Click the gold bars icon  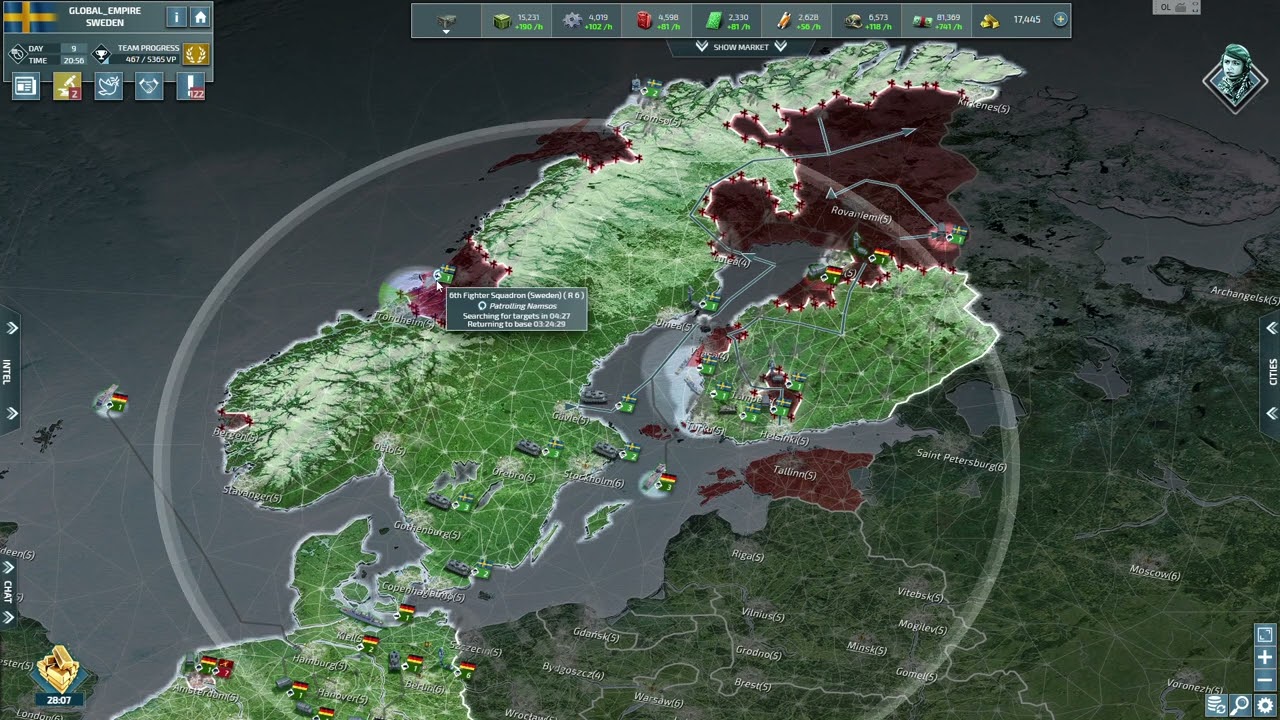click(x=990, y=20)
